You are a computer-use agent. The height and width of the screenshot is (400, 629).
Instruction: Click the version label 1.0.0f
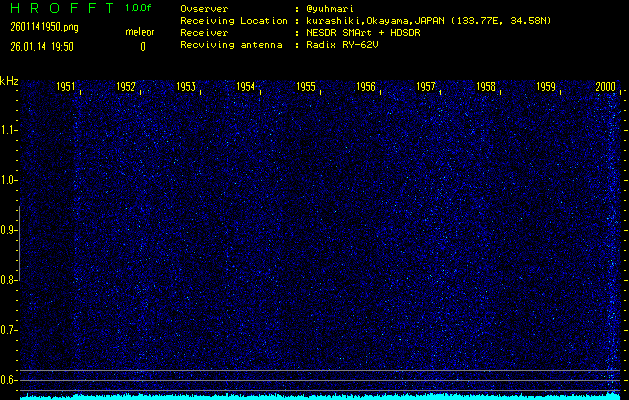tap(138, 8)
